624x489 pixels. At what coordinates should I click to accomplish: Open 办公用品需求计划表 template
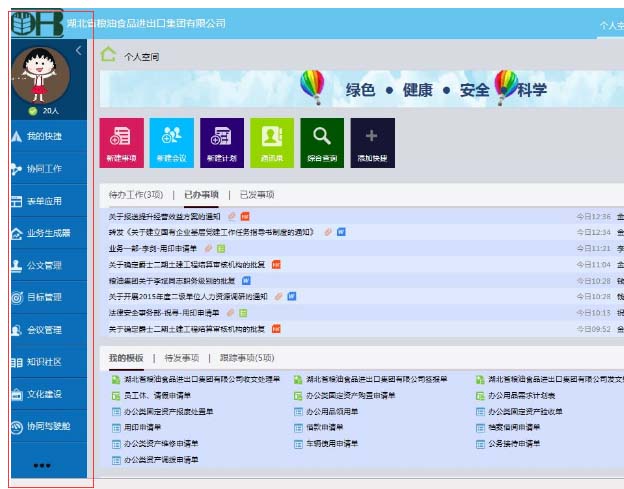point(522,395)
